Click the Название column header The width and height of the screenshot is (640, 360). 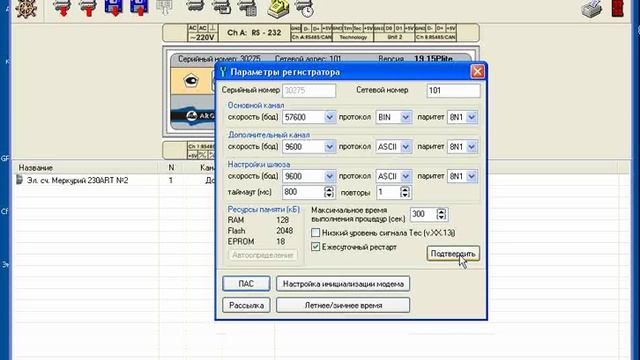(85, 168)
